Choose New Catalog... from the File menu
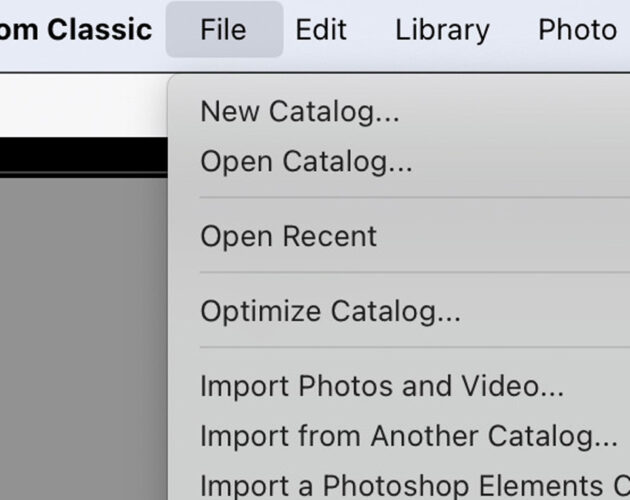This screenshot has width=630, height=500. (399, 111)
